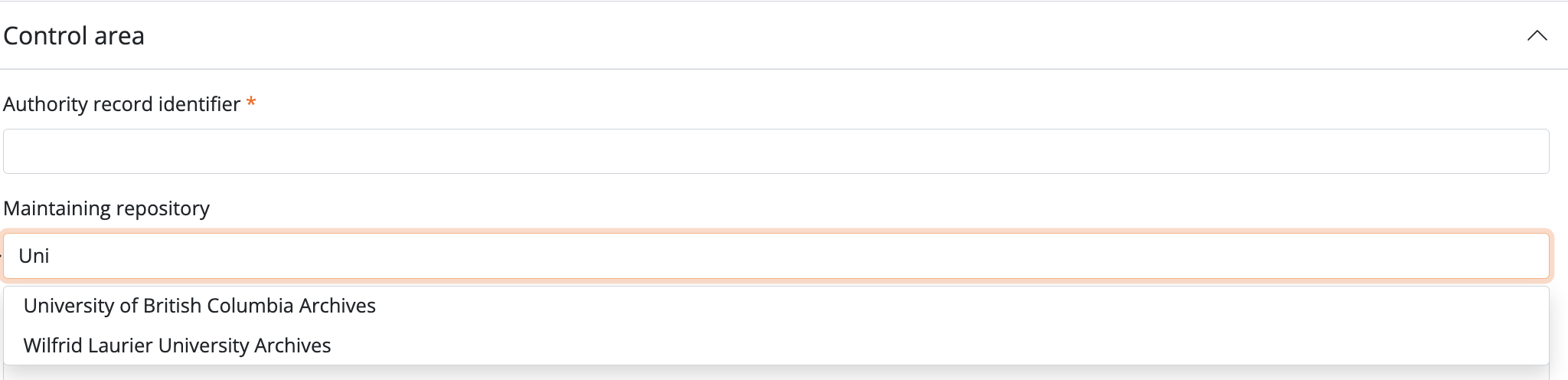
Task: Choose Wilfrid Laurier University Archives option
Action: click(178, 346)
